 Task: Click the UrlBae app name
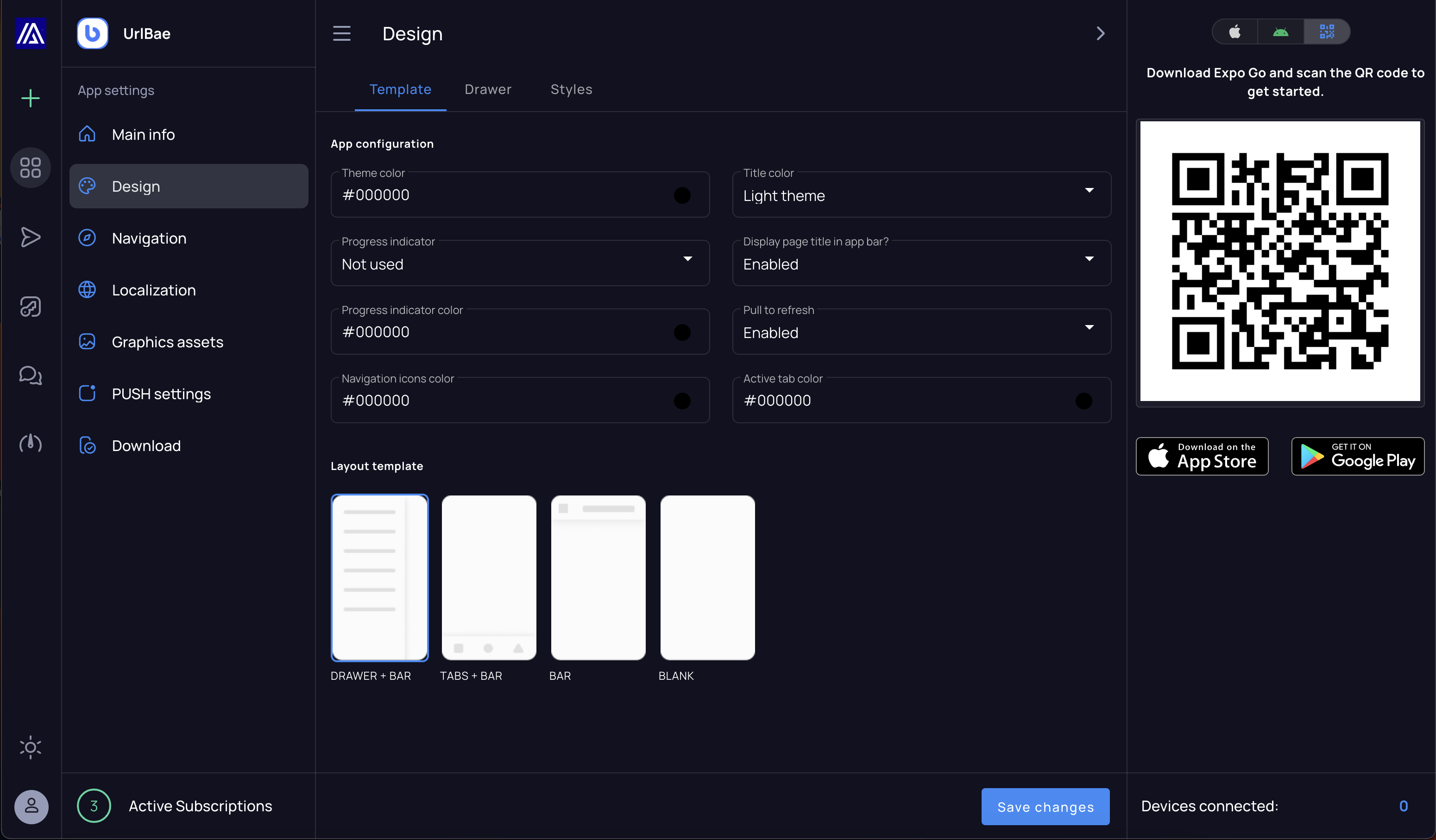pyautogui.click(x=146, y=34)
